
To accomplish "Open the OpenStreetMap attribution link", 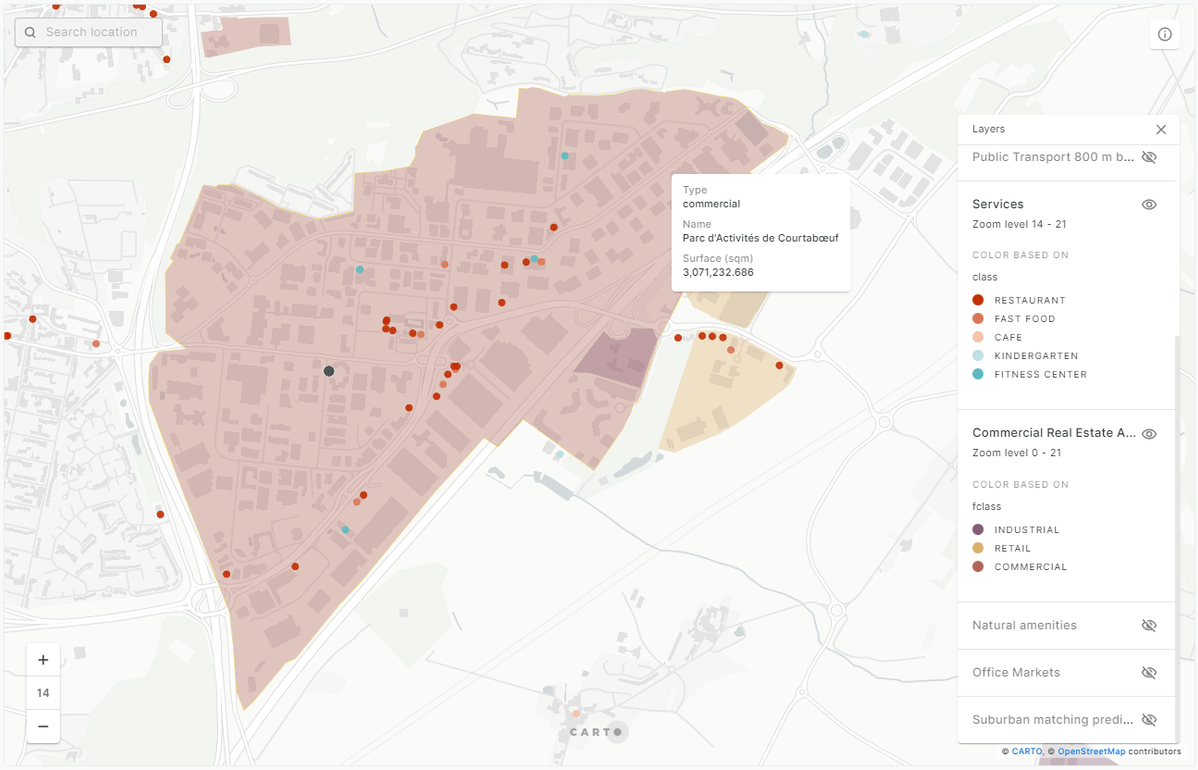I will 1085,751.
